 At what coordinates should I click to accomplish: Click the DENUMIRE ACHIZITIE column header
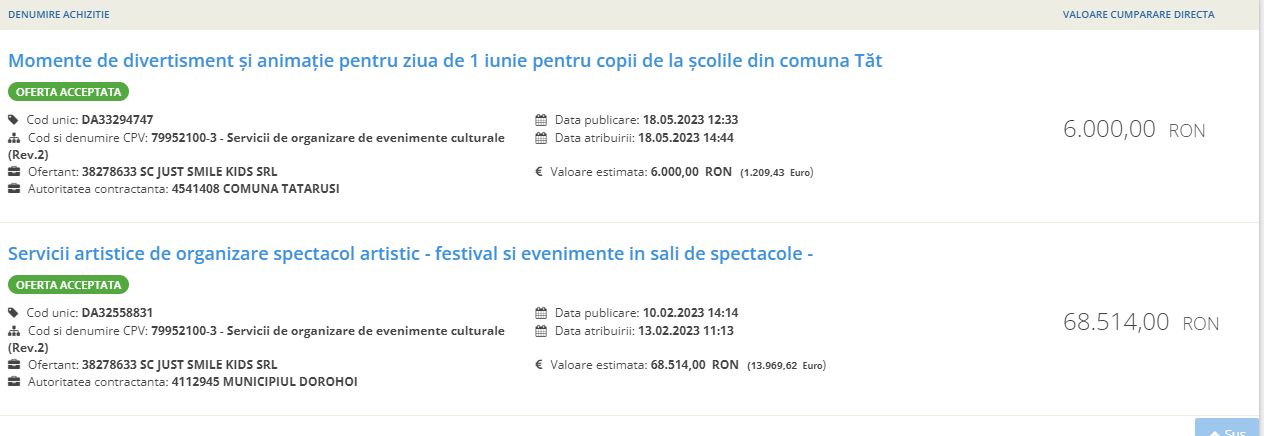coord(59,15)
